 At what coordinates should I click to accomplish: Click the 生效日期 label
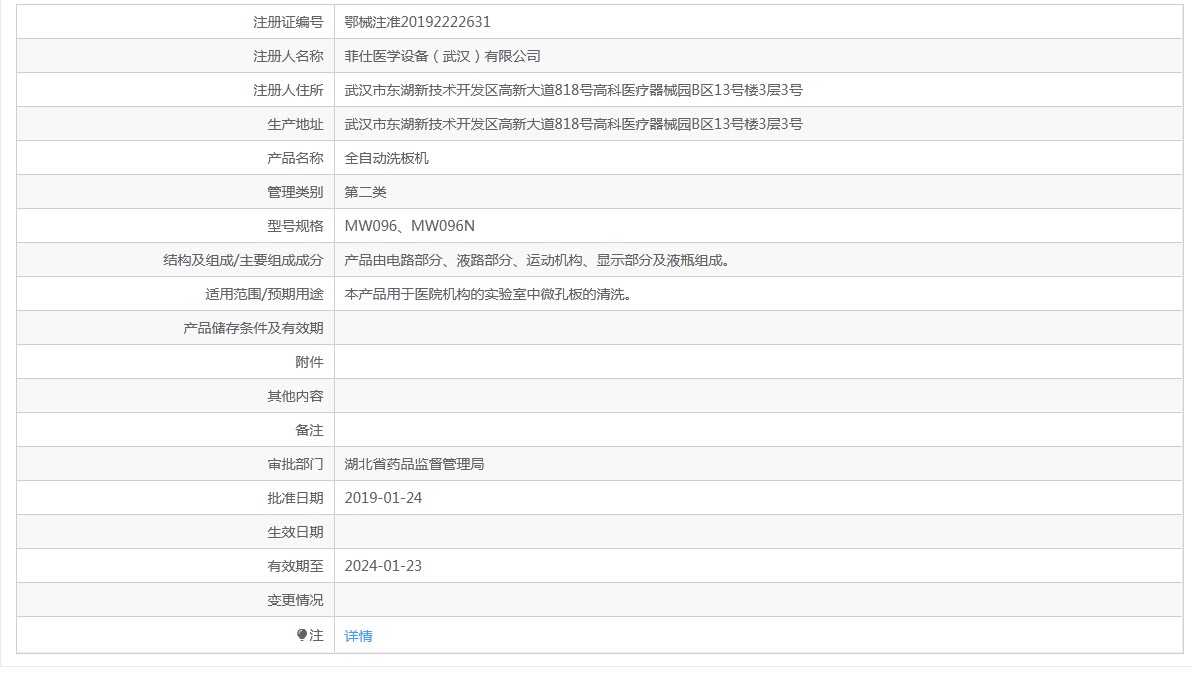[295, 532]
